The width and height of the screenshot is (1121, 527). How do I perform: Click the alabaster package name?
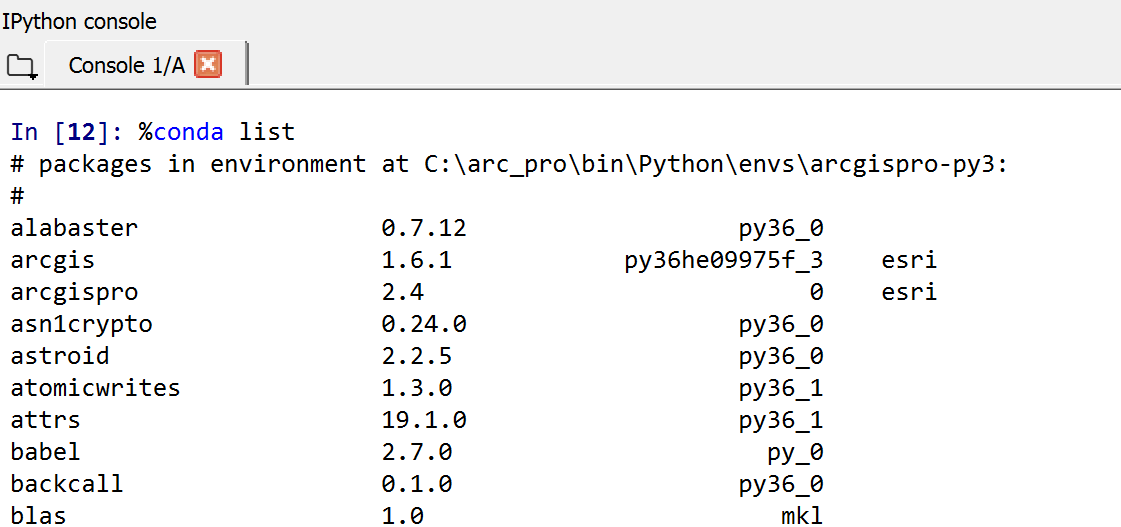[74, 228]
